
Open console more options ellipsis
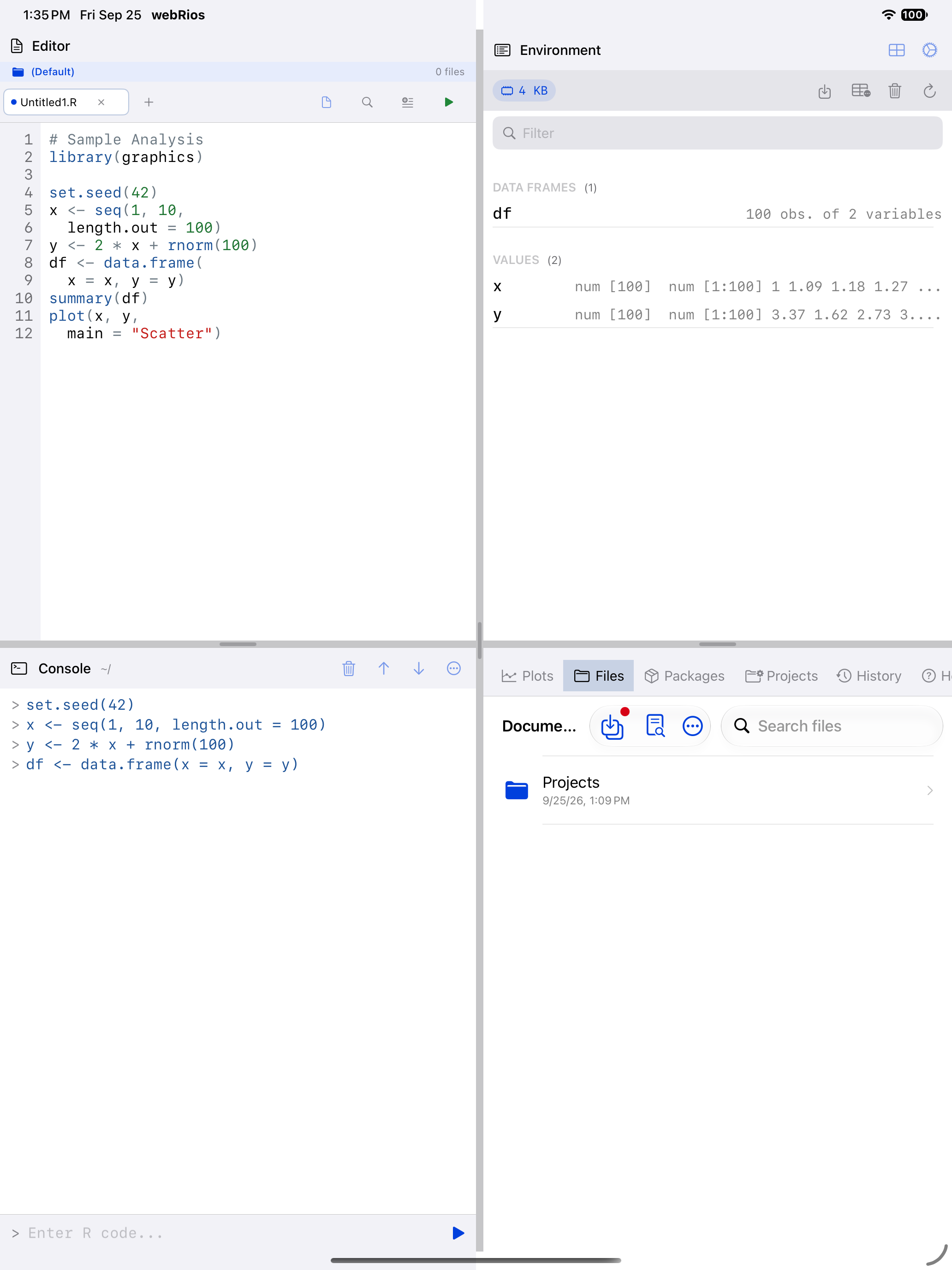[x=454, y=668]
